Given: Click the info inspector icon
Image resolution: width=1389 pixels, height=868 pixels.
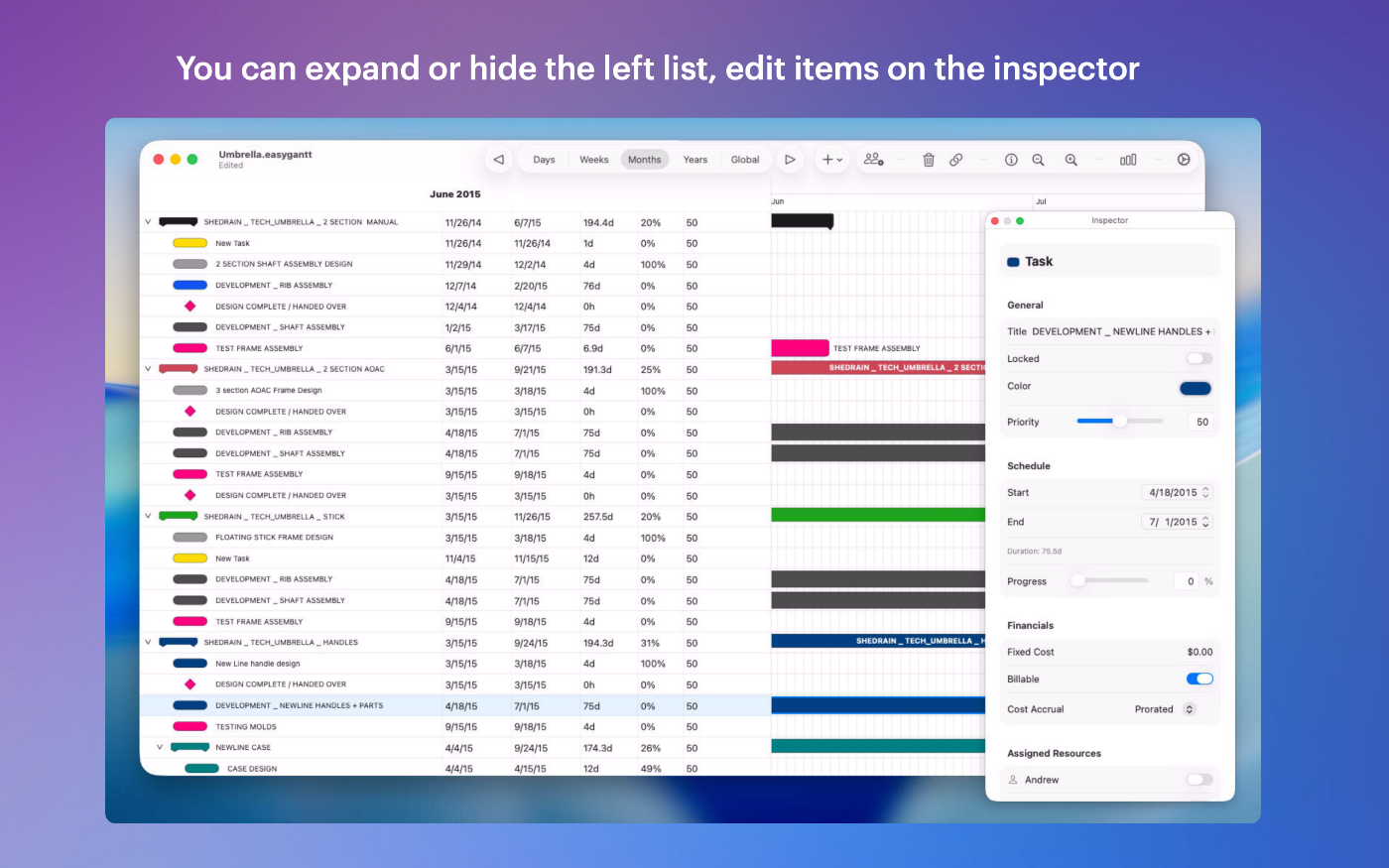Looking at the screenshot, I should (x=1011, y=160).
